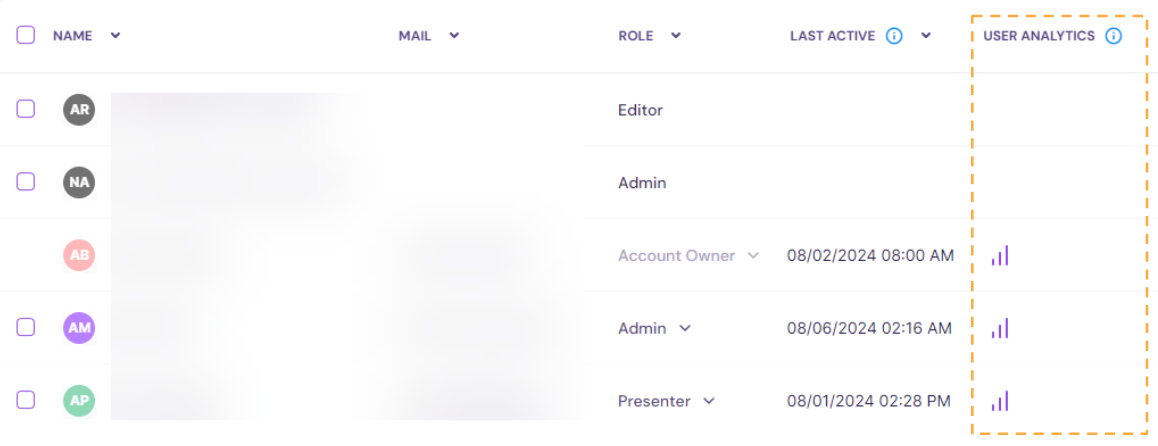Select the checkbox for the AR user
This screenshot has width=1158, height=446.
(x=26, y=109)
